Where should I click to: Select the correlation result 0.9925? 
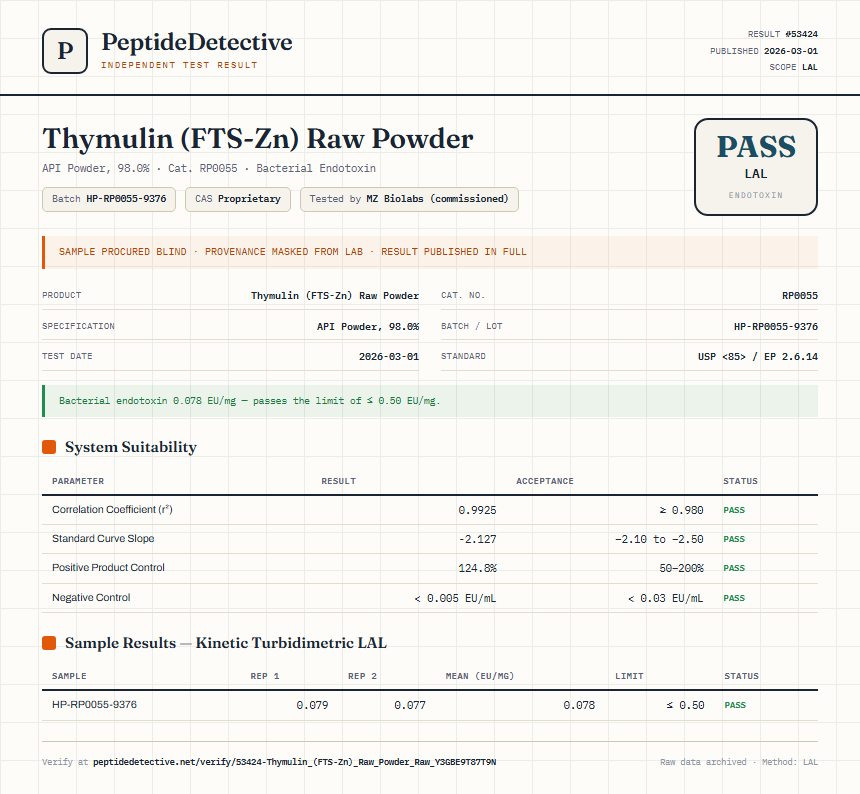(x=477, y=510)
